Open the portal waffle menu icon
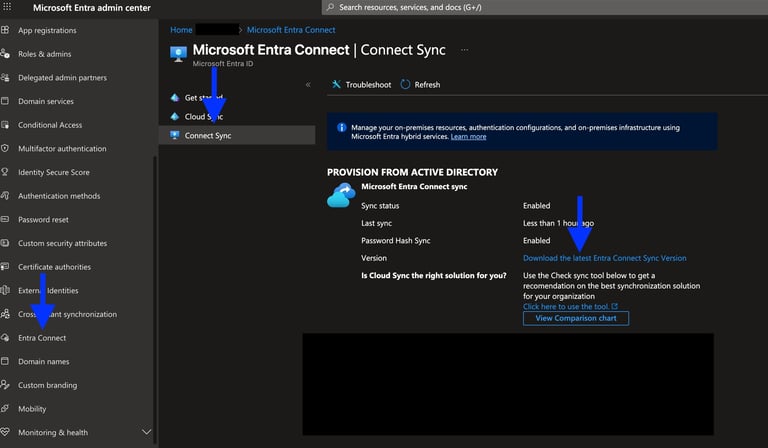This screenshot has width=768, height=448. coord(7,7)
